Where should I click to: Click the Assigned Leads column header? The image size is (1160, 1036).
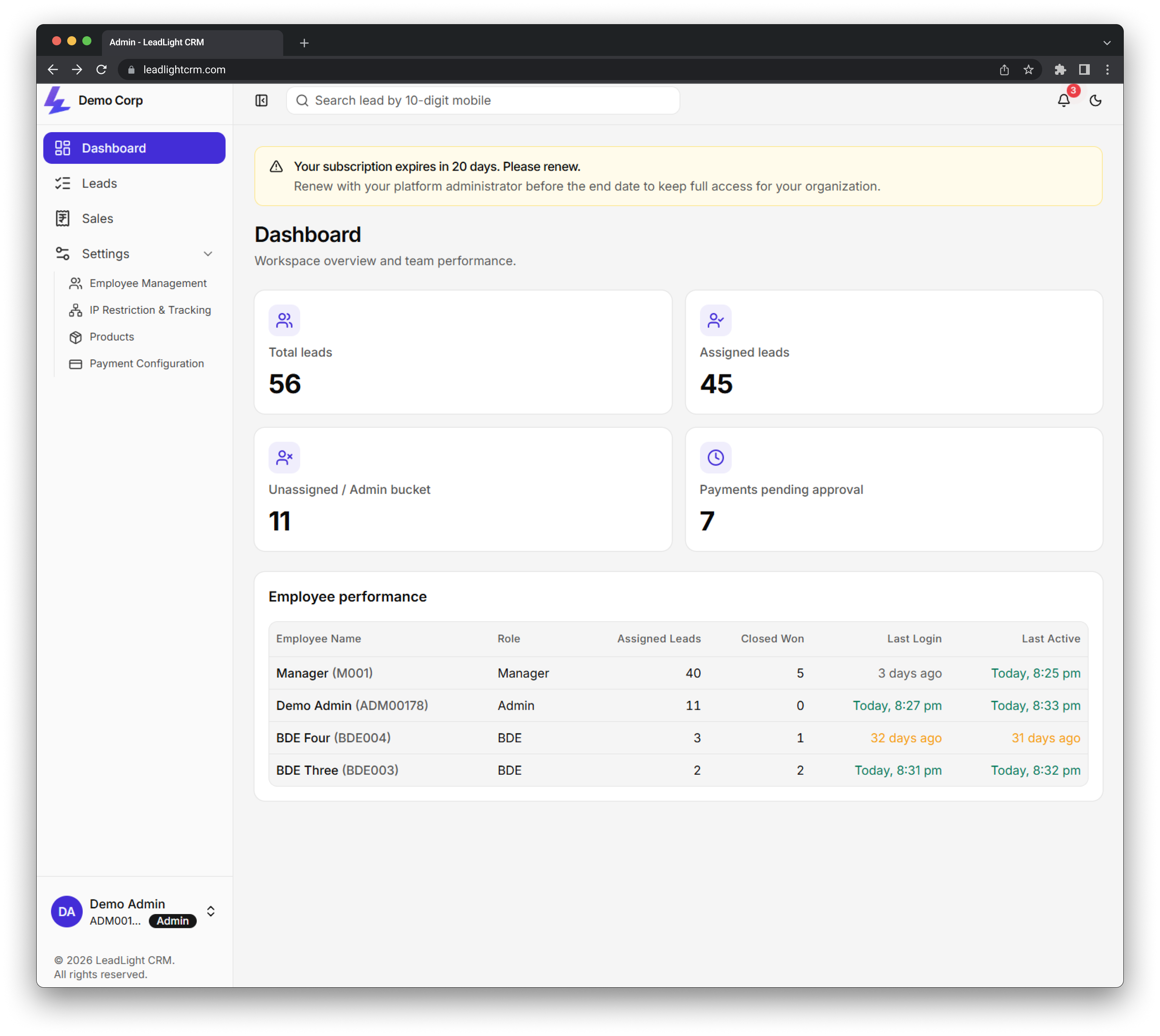click(659, 639)
